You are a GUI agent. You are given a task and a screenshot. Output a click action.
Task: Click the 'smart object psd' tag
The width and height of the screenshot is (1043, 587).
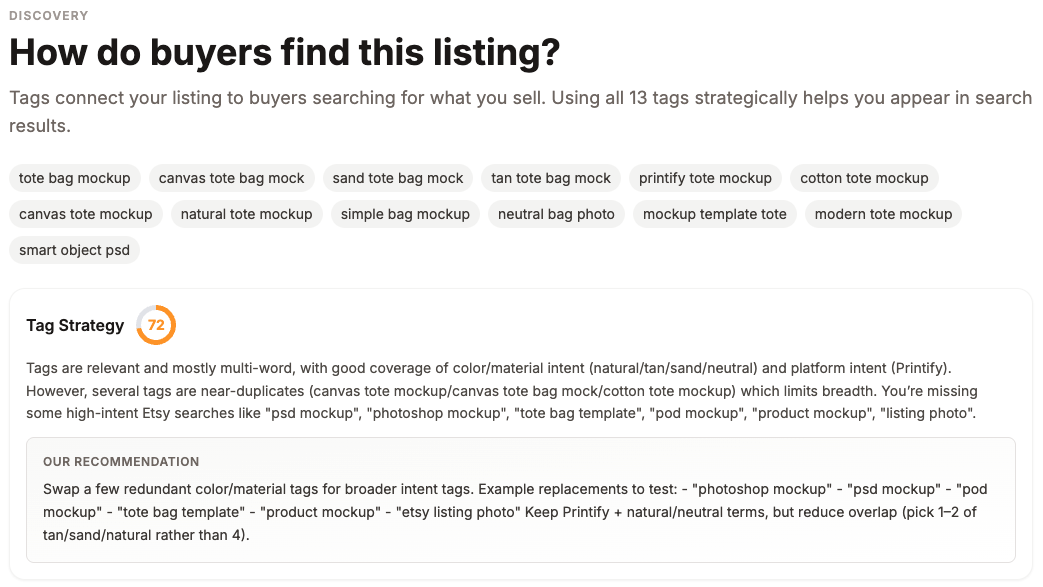(x=75, y=250)
